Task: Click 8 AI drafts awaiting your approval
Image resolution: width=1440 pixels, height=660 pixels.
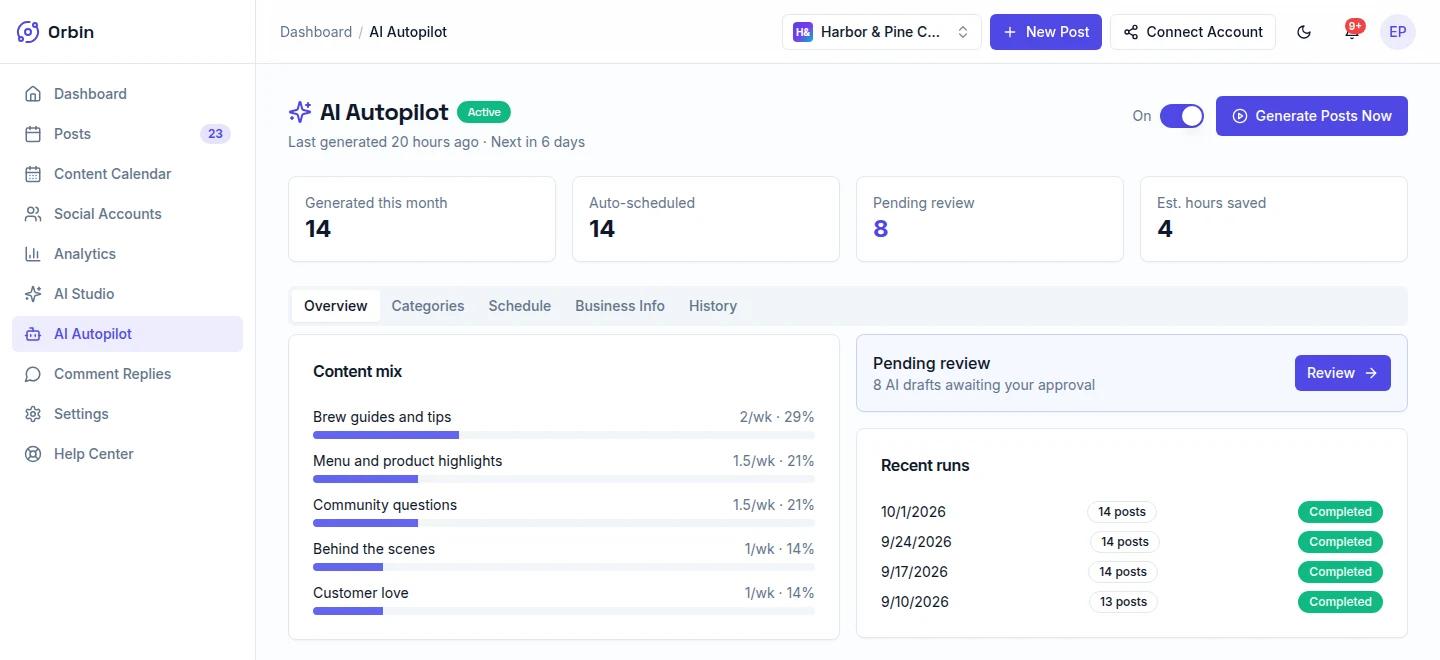Action: [984, 385]
